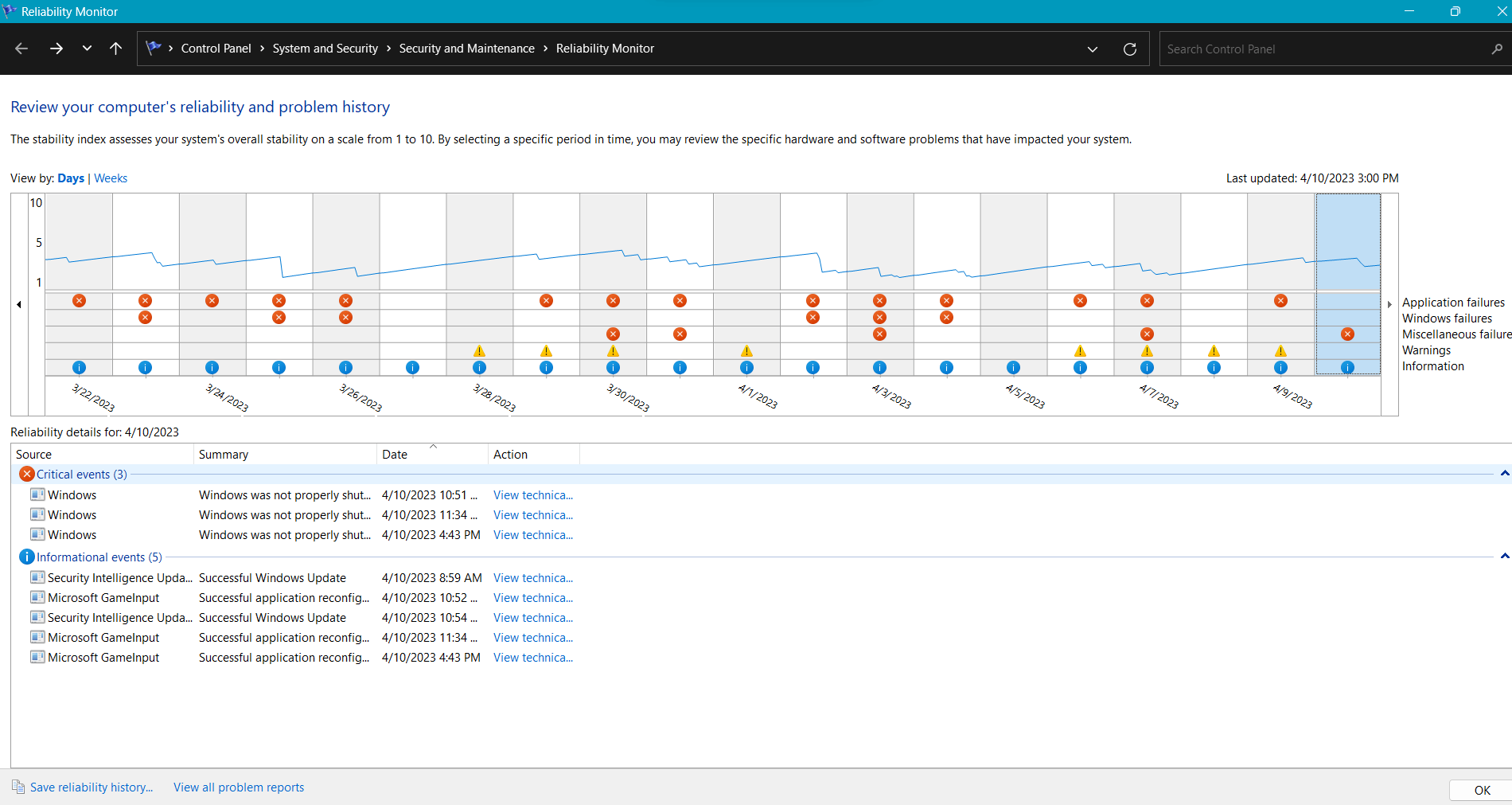Open recent locations dropdown chevron
1512x805 pixels.
(x=87, y=49)
